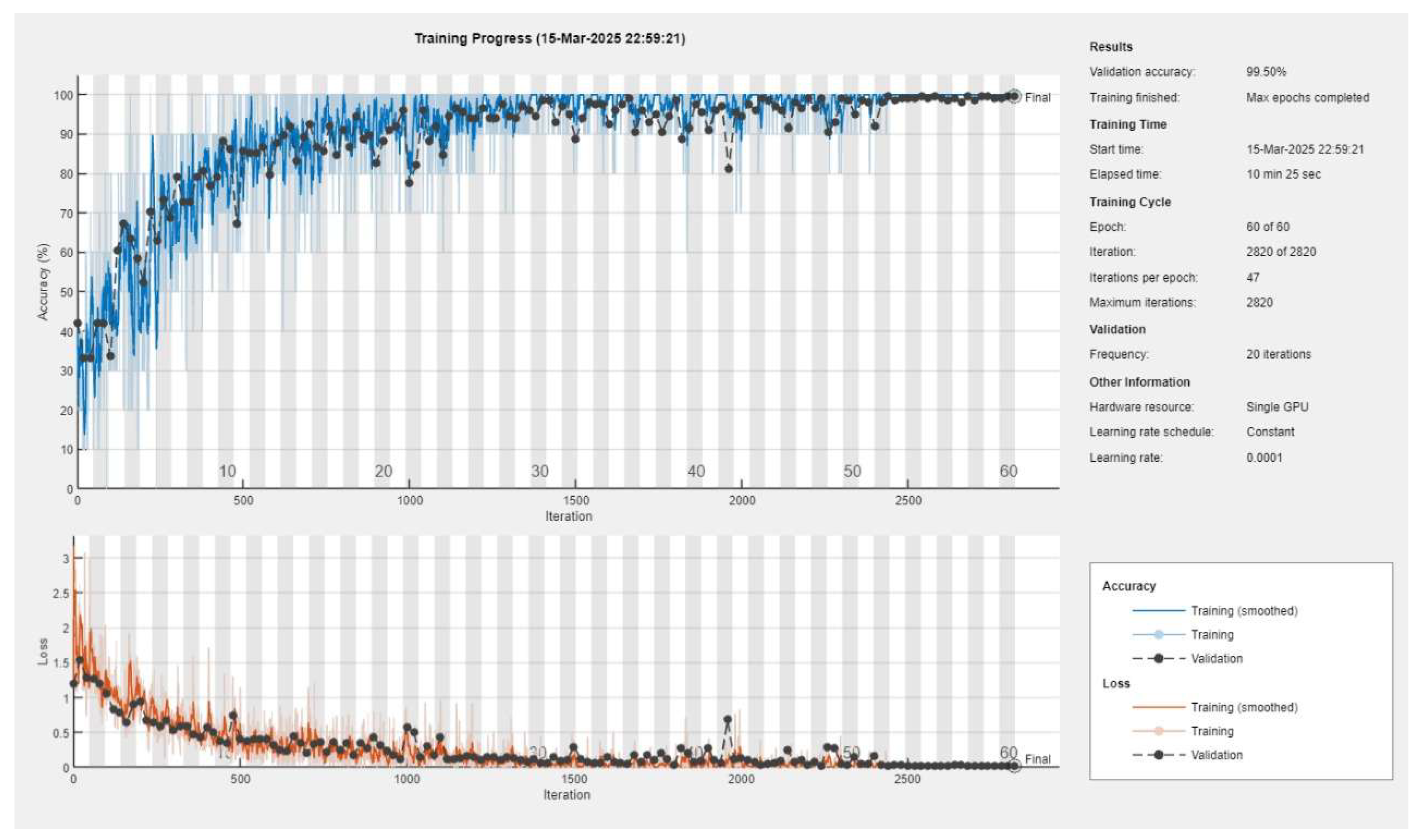Click the 99.50% validation accuracy value

point(1266,72)
